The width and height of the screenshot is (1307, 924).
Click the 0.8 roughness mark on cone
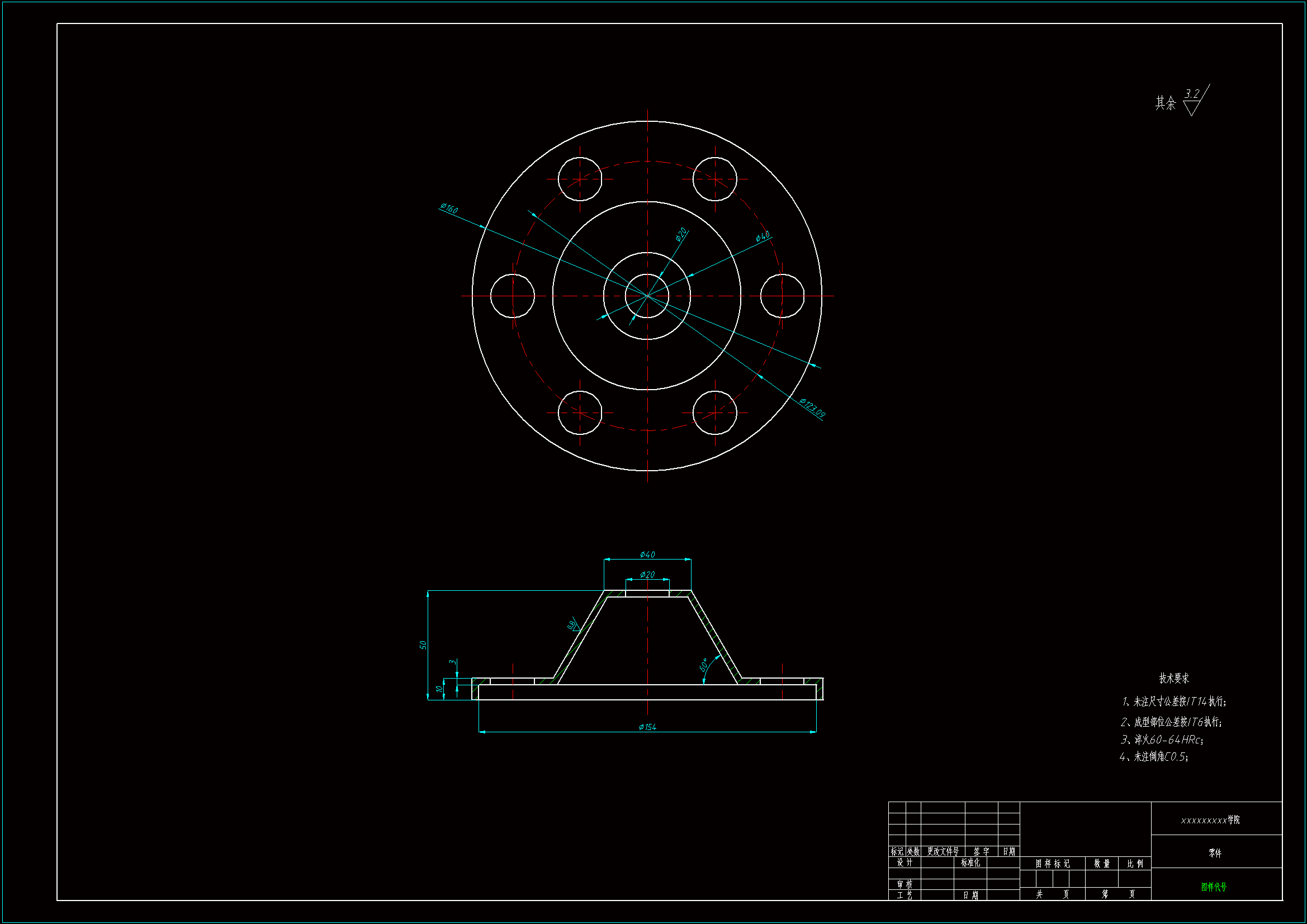pos(572,624)
